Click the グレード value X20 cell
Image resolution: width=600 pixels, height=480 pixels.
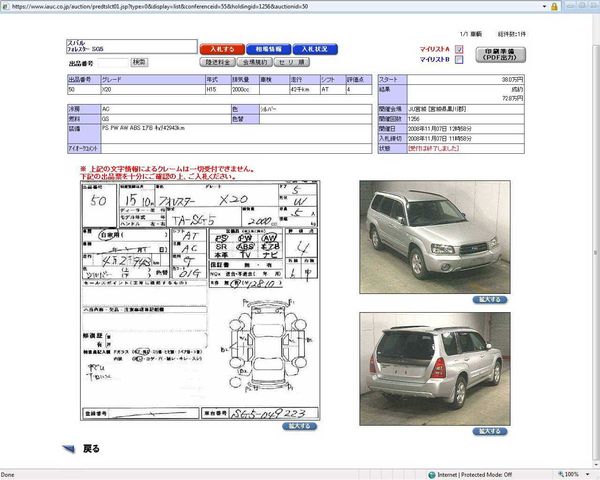(153, 89)
